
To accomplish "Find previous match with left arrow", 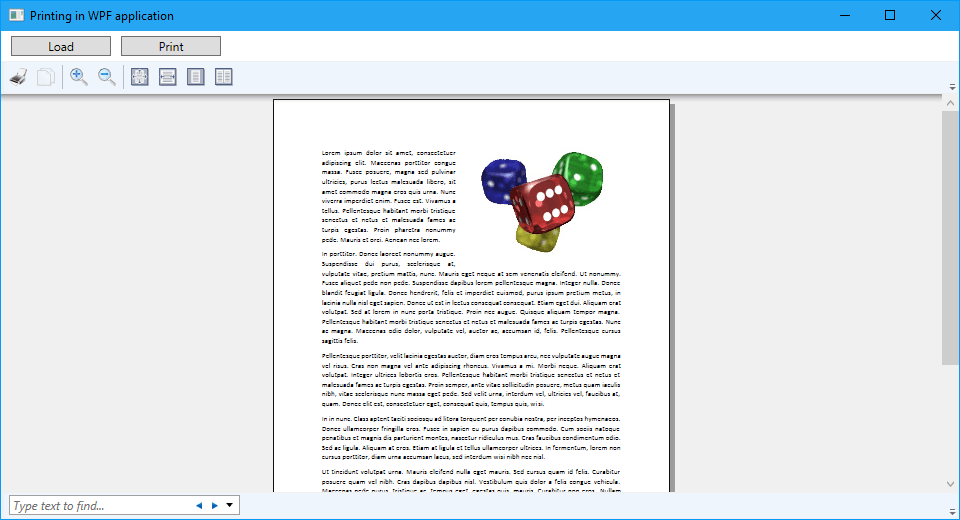I will point(199,506).
